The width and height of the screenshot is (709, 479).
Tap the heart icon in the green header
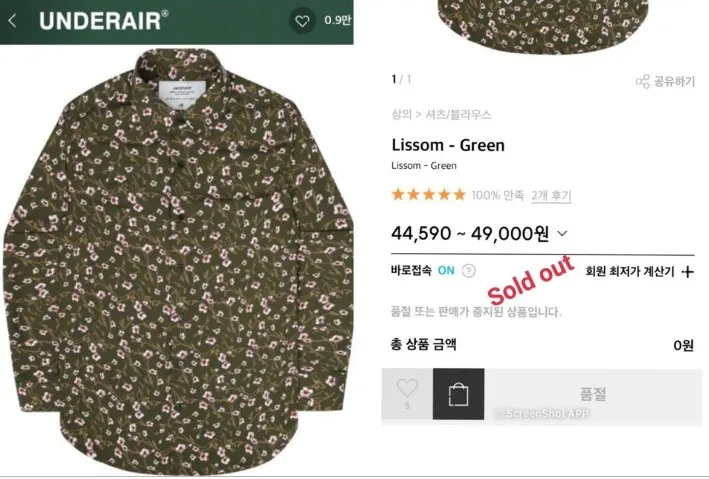click(x=302, y=20)
